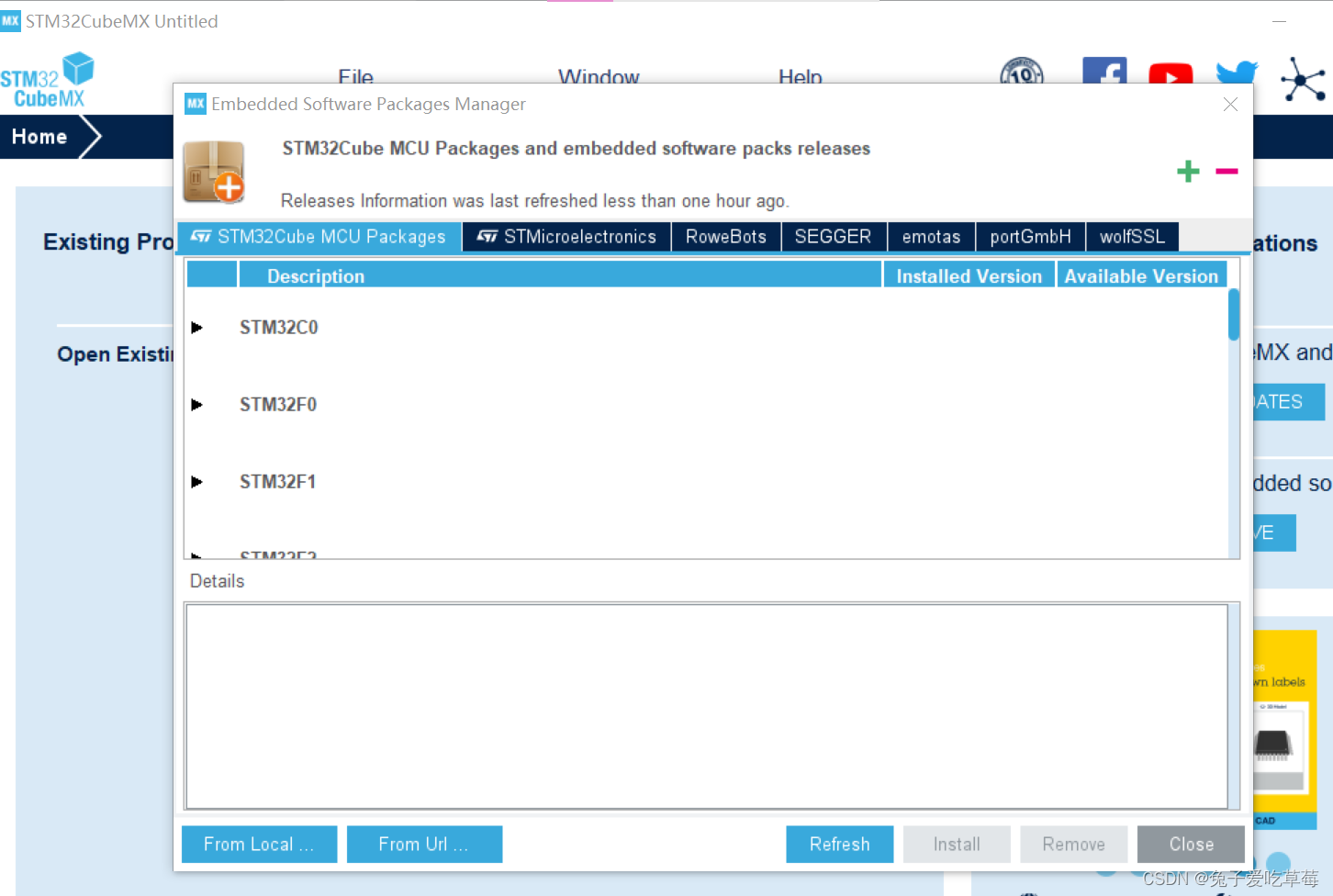Click the MX application icon in the window title bar
Image resolution: width=1333 pixels, height=896 pixels.
click(10, 21)
